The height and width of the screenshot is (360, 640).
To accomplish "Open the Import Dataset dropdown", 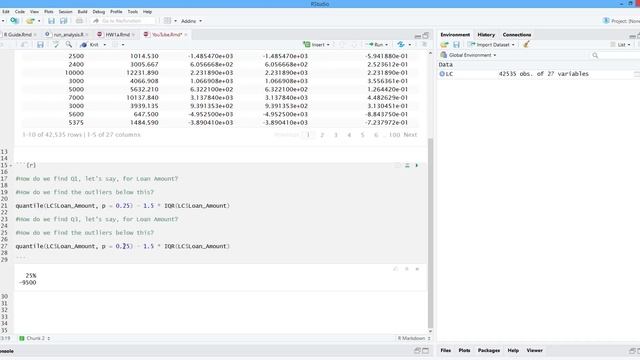I will 491,44.
